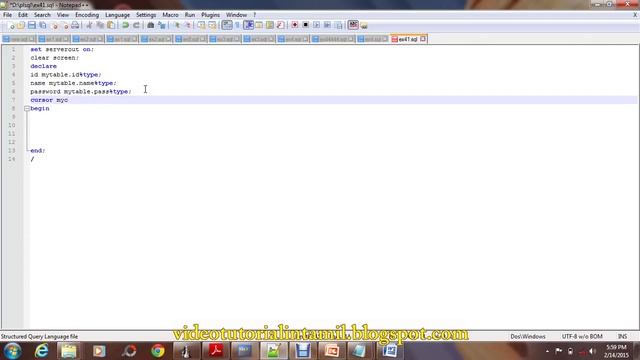This screenshot has width=640, height=360.
Task: Open the Run menu
Action: 190,15
